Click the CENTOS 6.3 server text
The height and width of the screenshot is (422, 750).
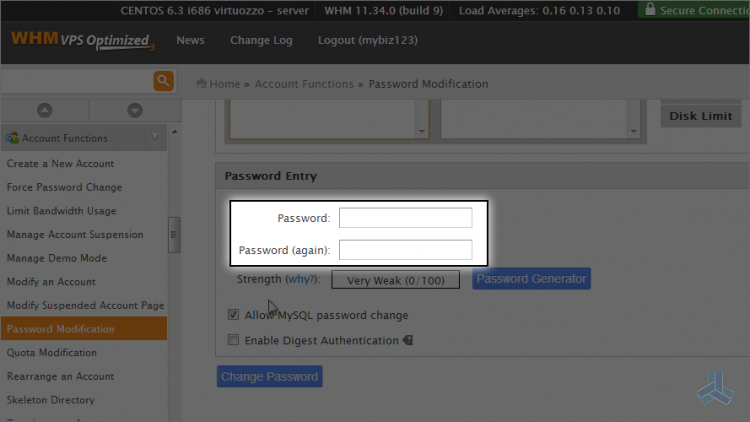[214, 10]
